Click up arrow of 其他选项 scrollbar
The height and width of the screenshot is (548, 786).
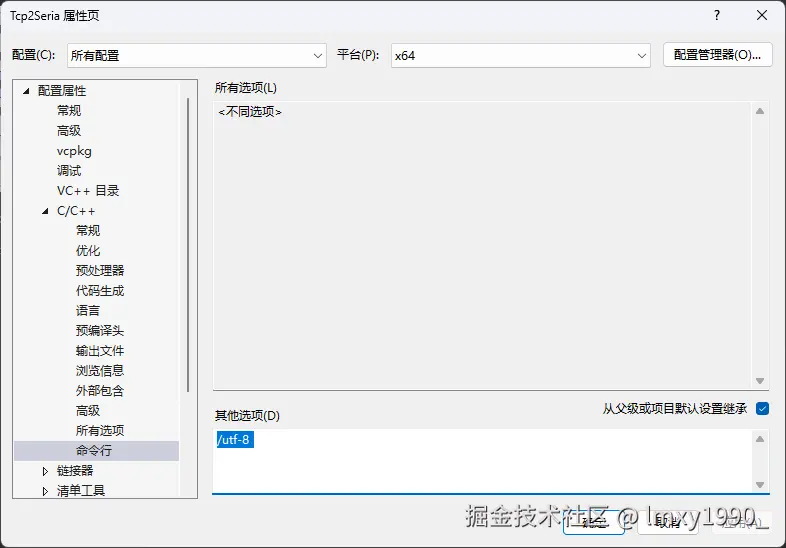[760, 439]
